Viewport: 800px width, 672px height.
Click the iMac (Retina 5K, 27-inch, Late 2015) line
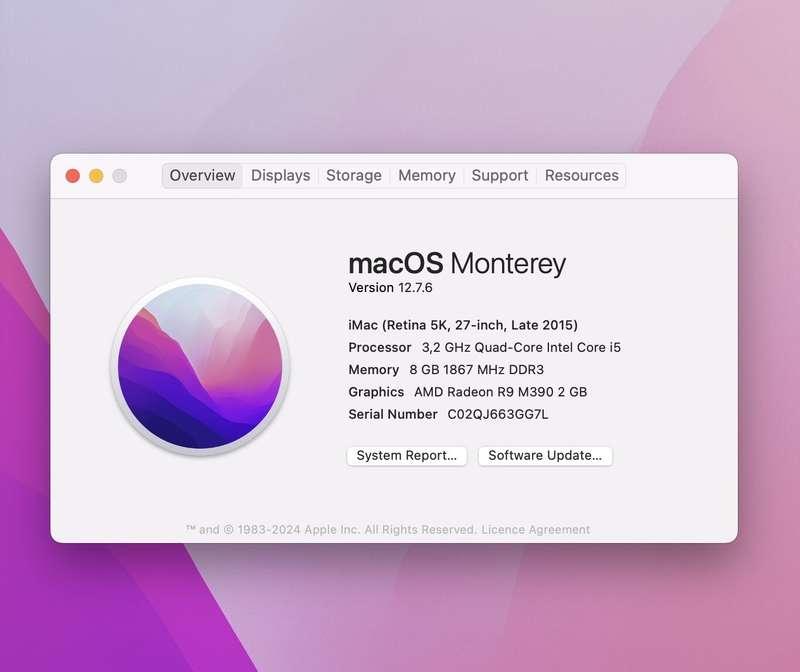(x=463, y=325)
